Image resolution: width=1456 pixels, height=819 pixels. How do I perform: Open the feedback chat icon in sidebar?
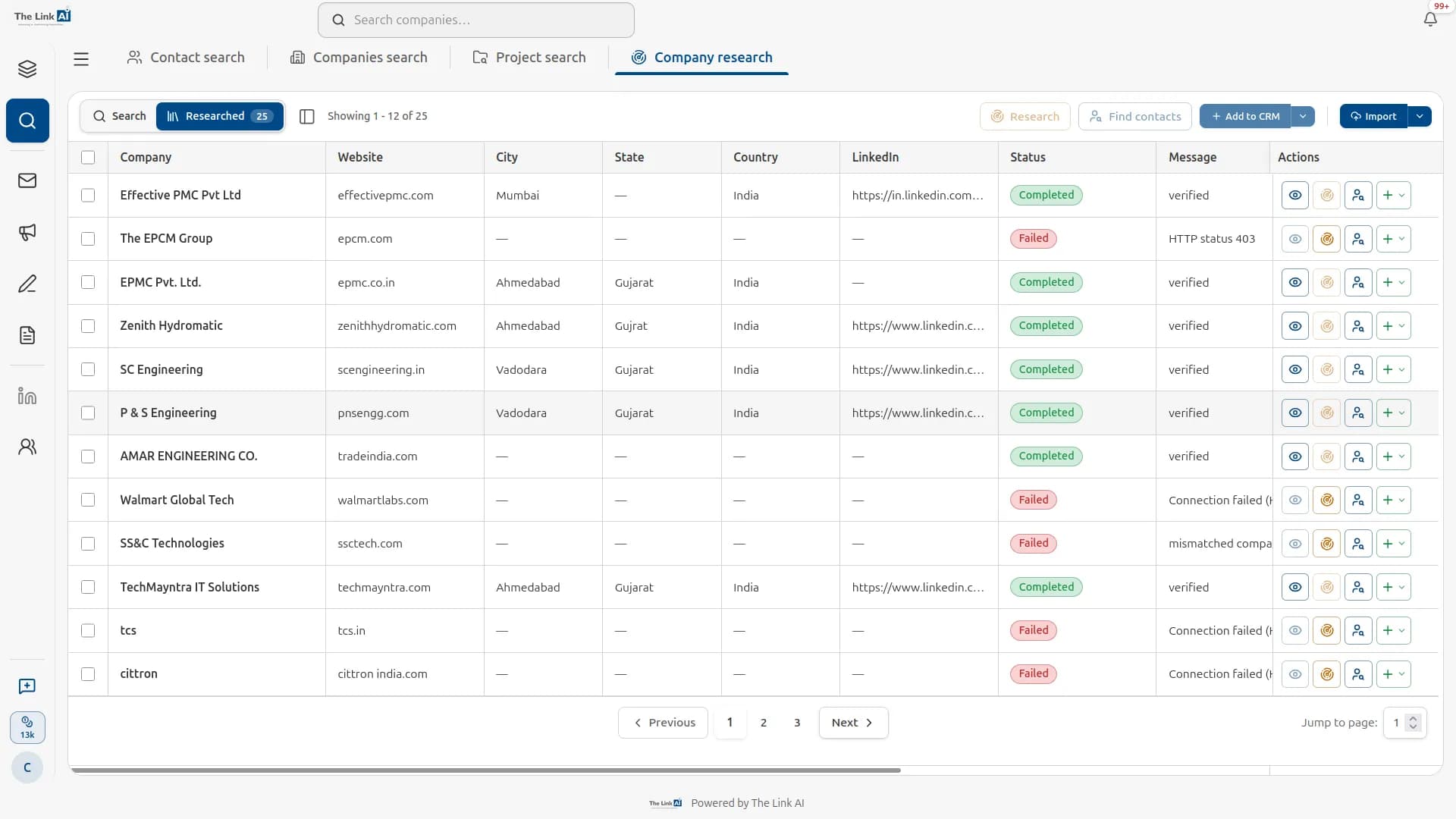(x=27, y=686)
